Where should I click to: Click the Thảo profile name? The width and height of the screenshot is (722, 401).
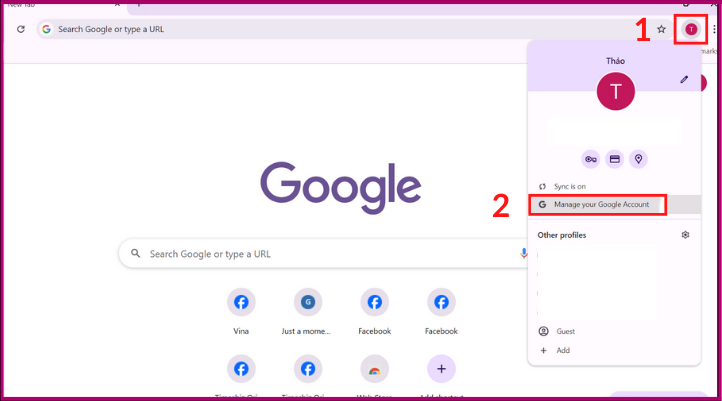[x=615, y=61]
